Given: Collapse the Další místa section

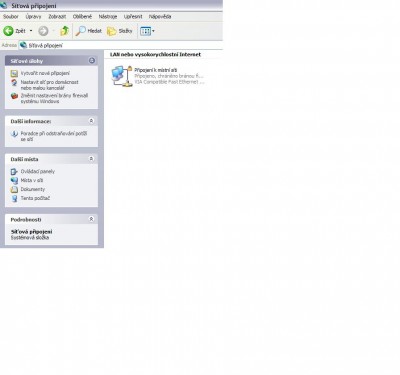Looking at the screenshot, I should (91, 159).
